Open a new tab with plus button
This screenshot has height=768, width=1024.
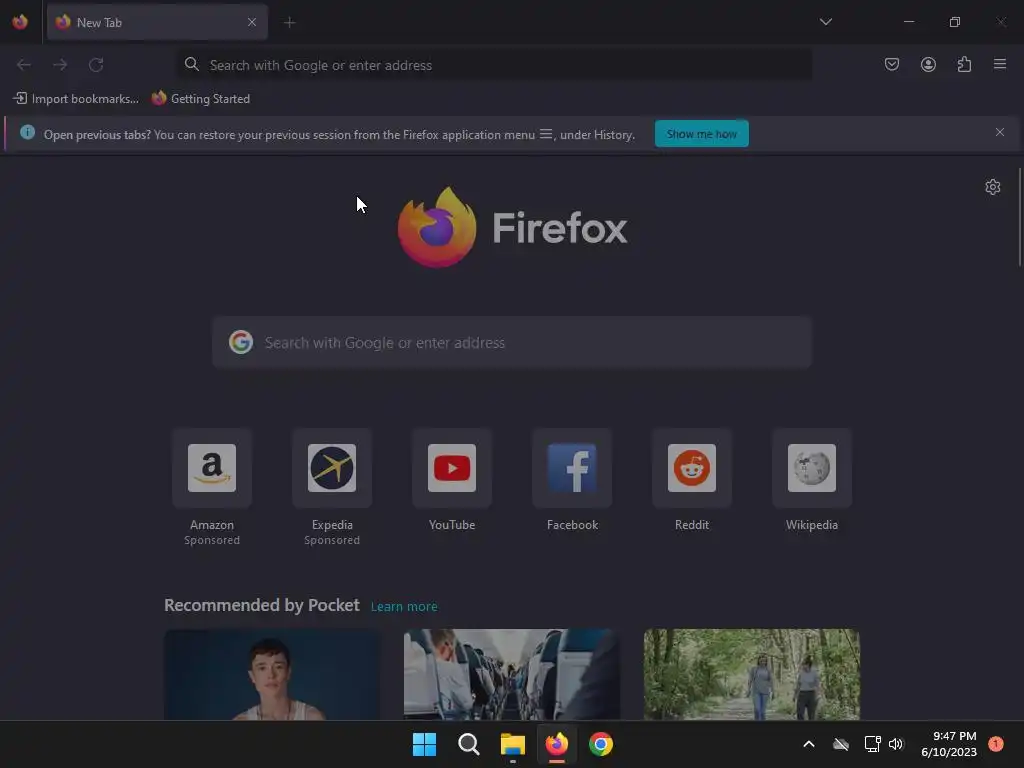[289, 23]
